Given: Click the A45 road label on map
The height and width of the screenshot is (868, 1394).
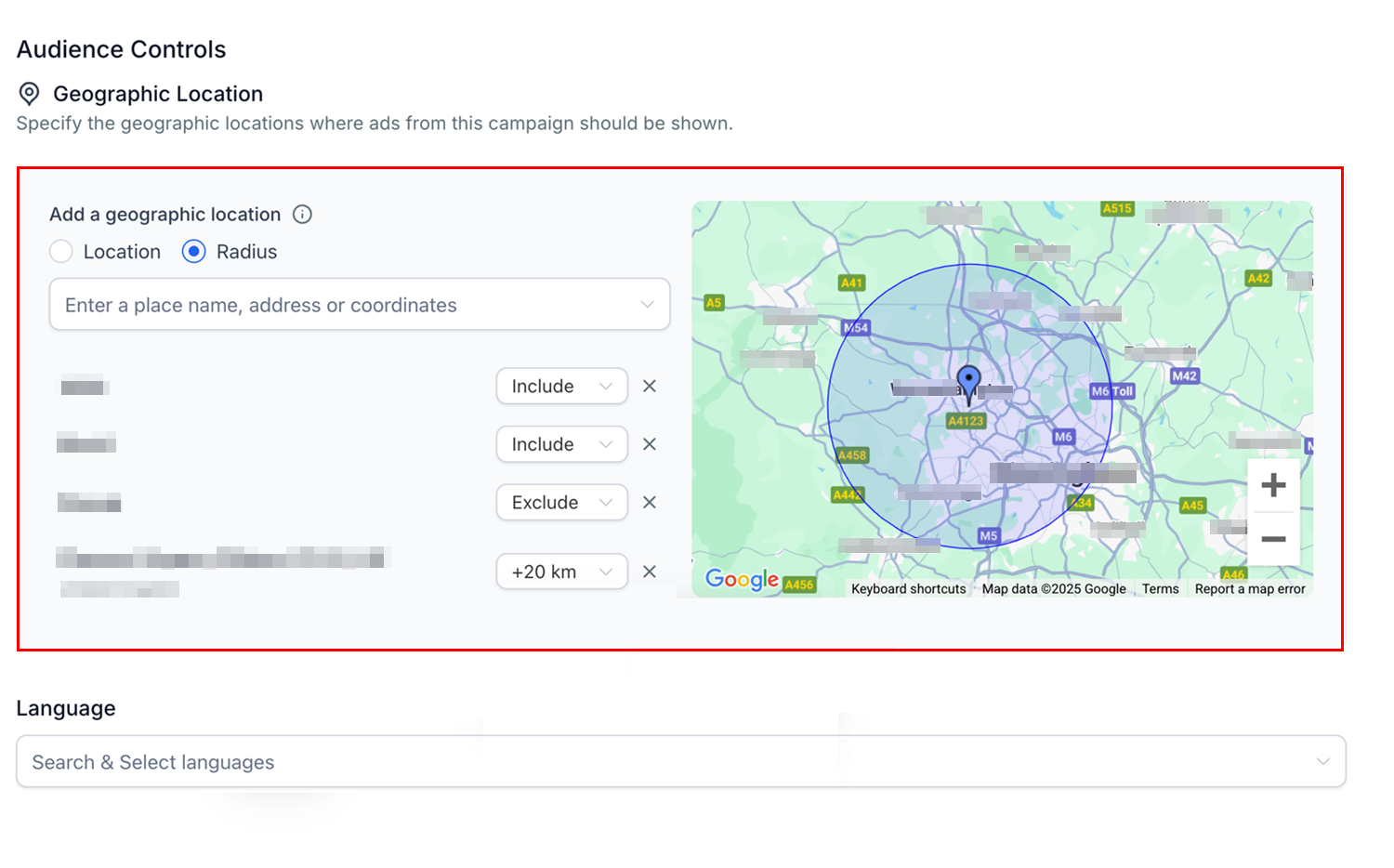Looking at the screenshot, I should (x=1192, y=506).
